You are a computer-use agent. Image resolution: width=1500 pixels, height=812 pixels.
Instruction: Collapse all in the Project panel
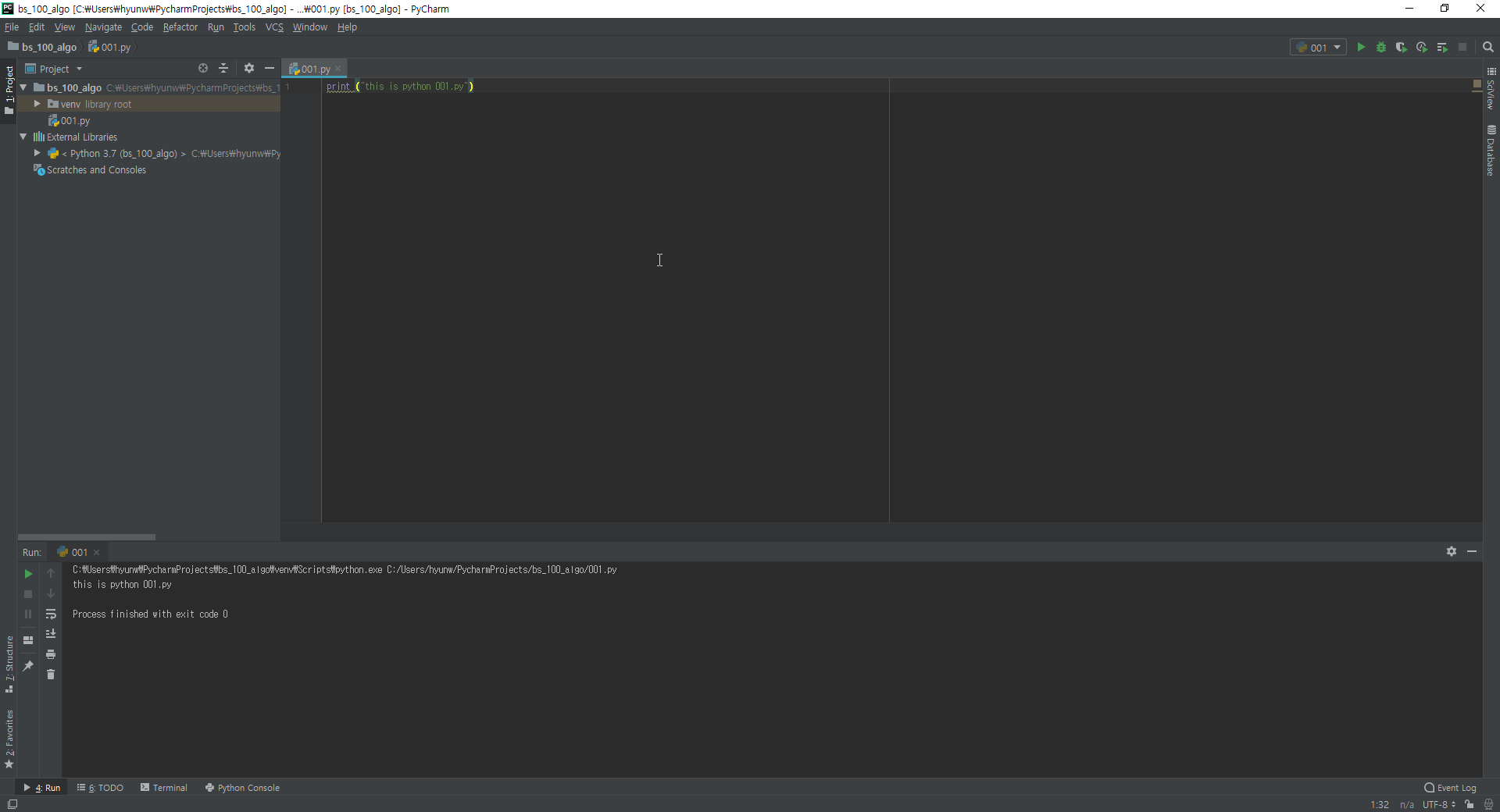tap(223, 69)
